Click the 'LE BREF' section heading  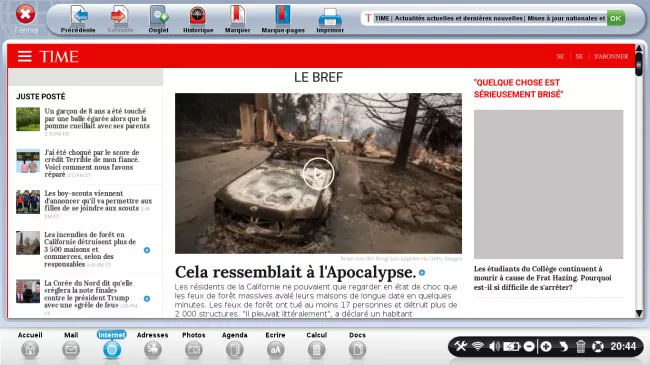point(318,77)
